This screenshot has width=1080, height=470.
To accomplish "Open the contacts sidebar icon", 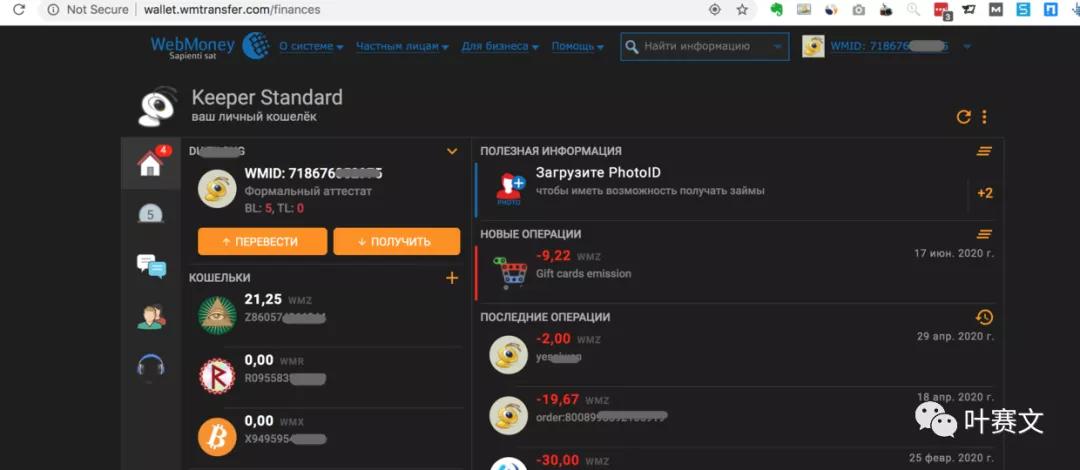I will [151, 316].
